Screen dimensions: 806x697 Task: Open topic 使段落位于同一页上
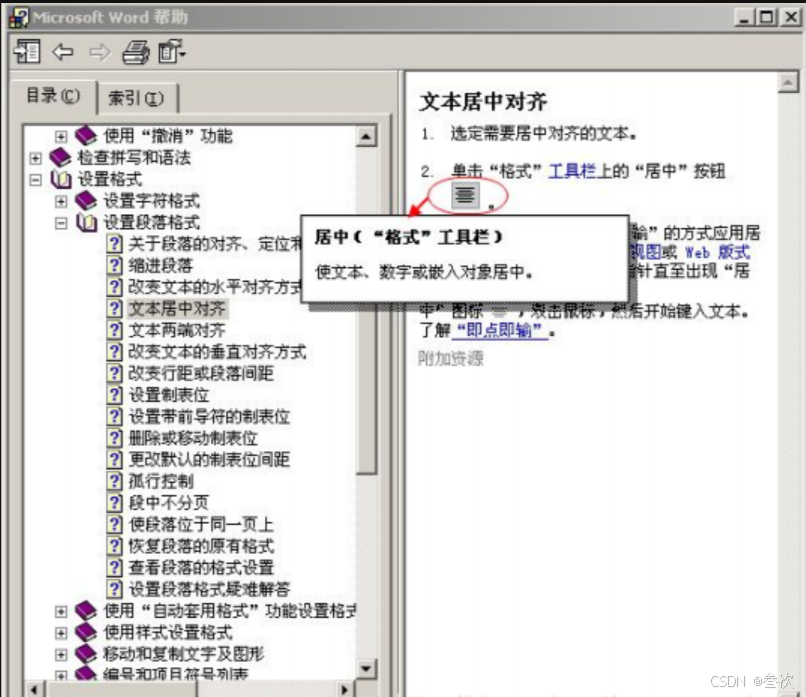[201, 524]
